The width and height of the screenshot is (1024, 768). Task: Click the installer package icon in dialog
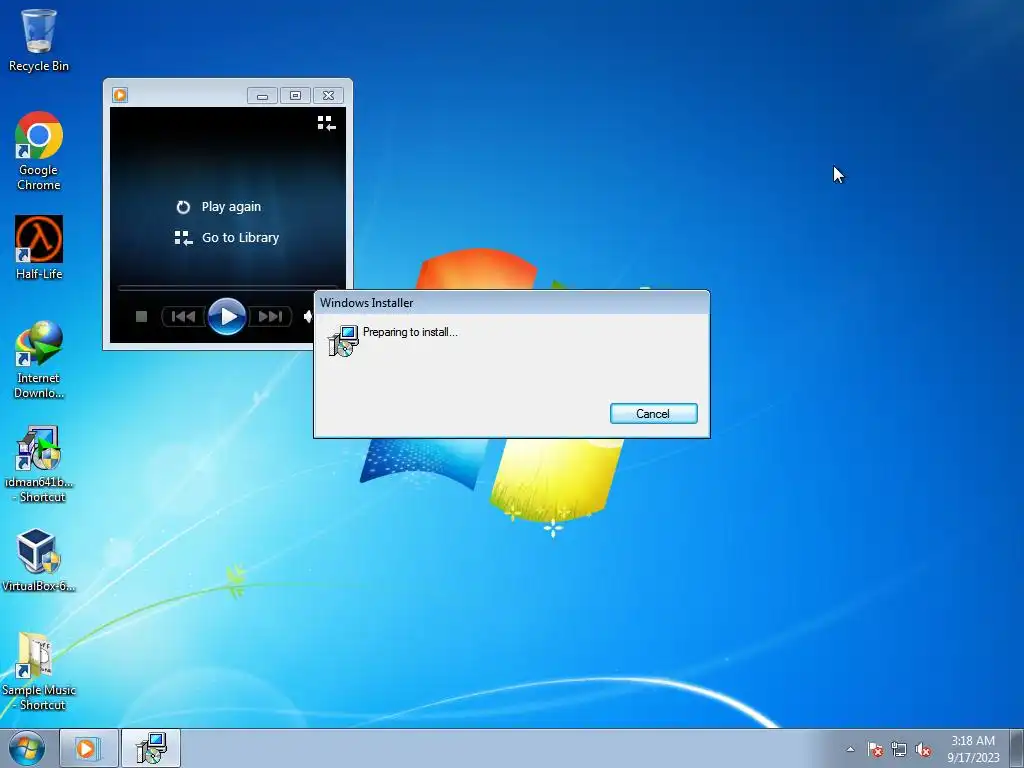pyautogui.click(x=343, y=341)
